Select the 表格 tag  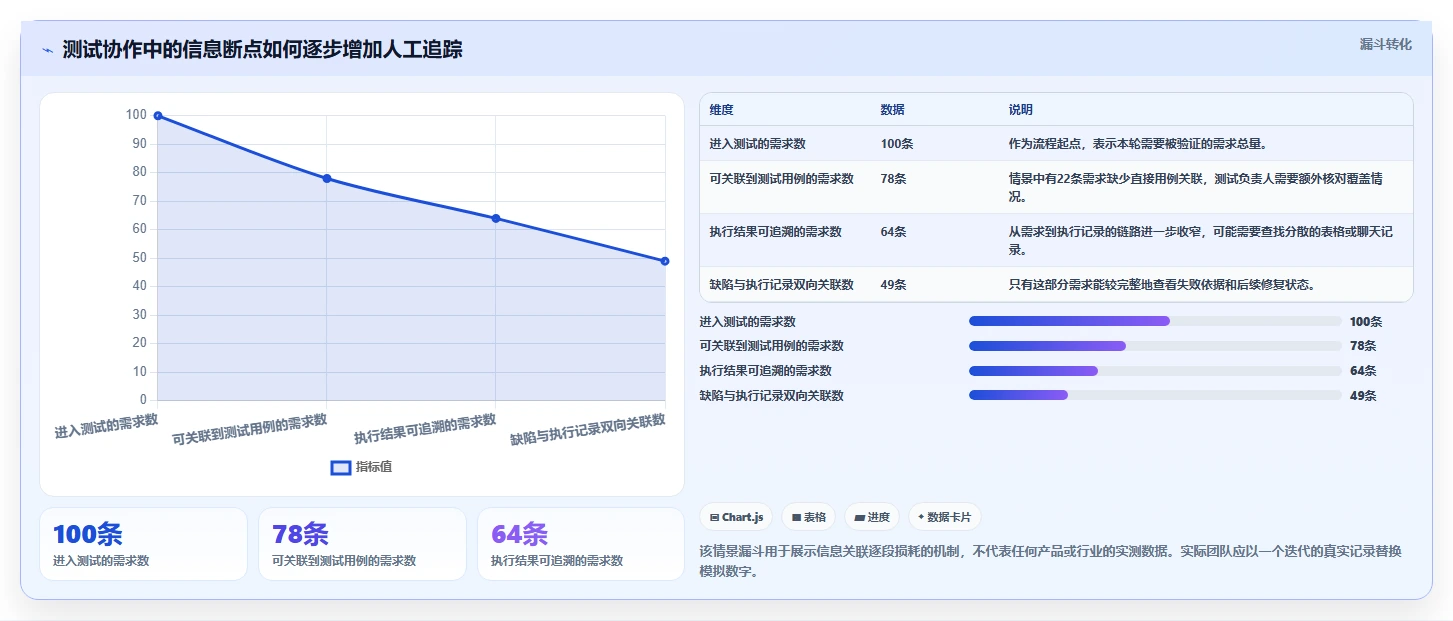pyautogui.click(x=808, y=517)
